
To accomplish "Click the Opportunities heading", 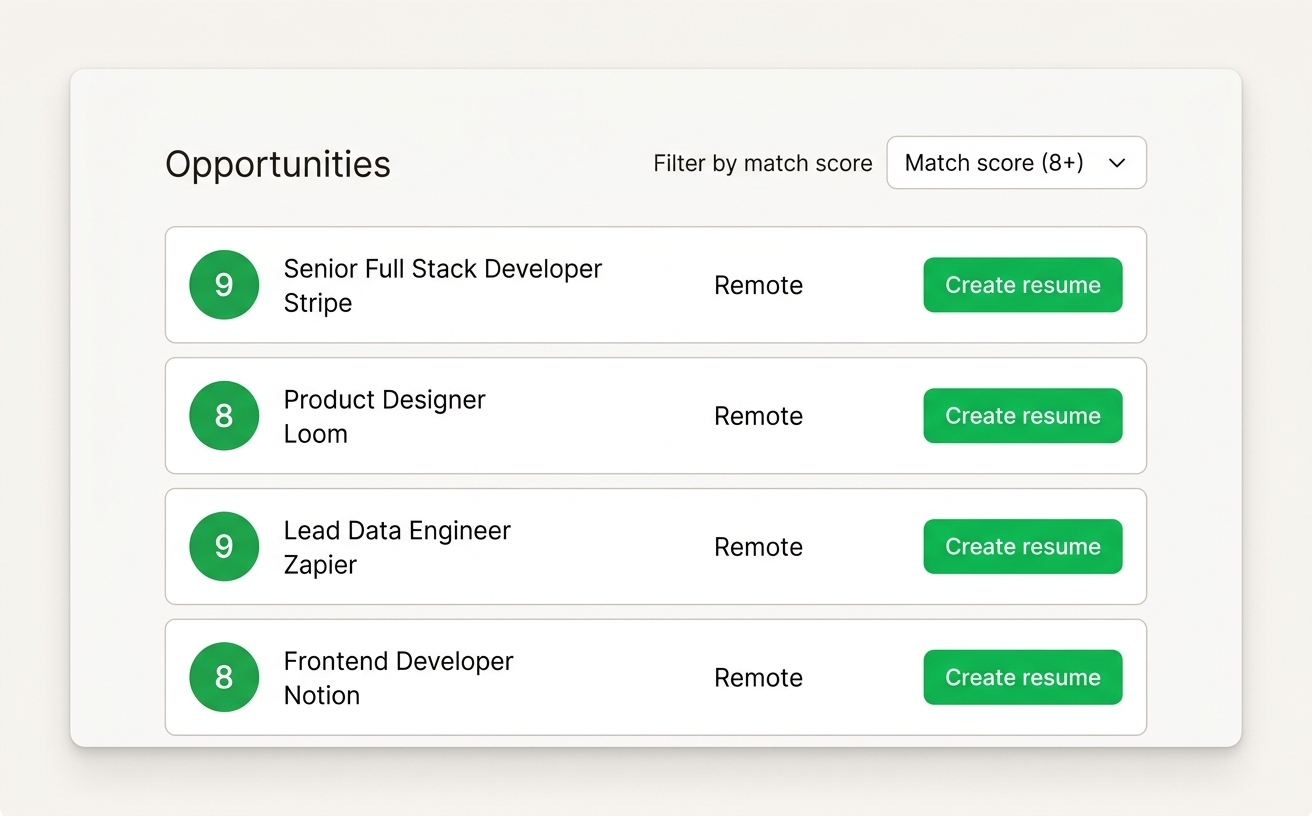I will pyautogui.click(x=278, y=164).
